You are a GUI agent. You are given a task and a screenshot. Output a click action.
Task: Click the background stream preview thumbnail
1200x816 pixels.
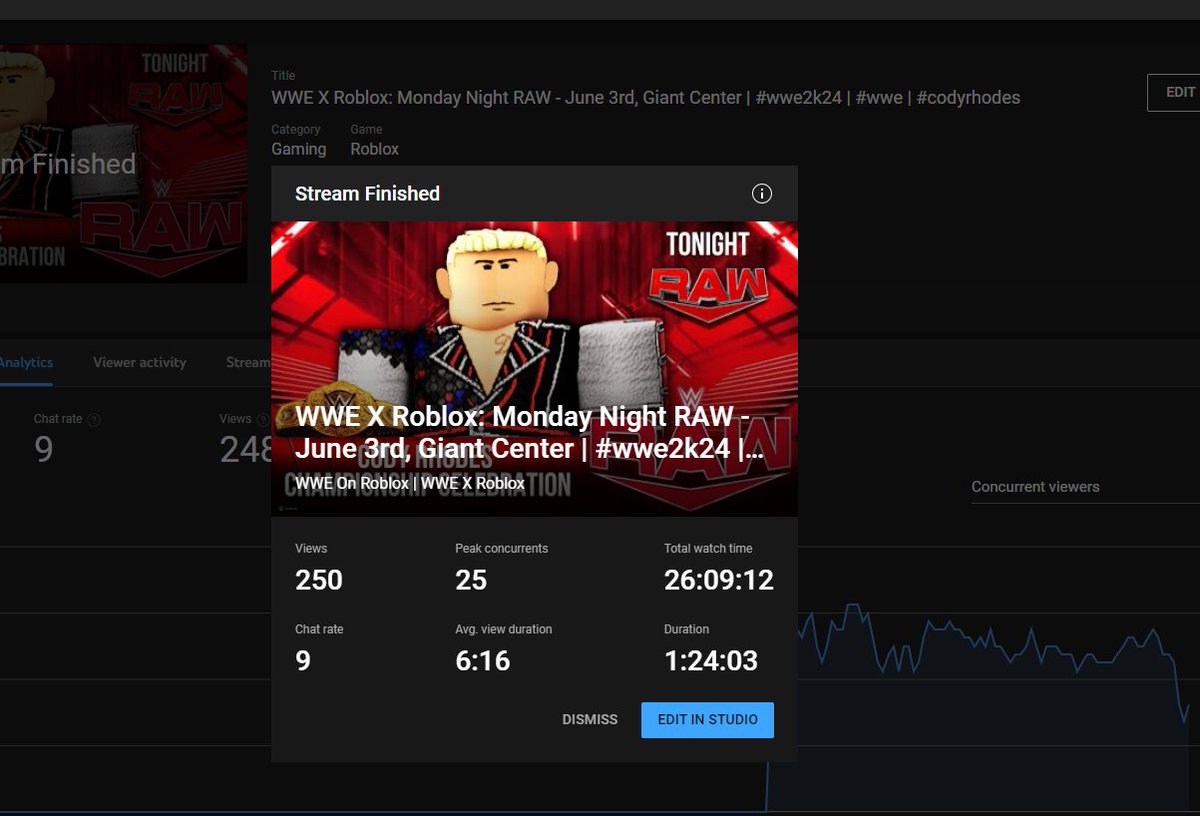tap(124, 163)
